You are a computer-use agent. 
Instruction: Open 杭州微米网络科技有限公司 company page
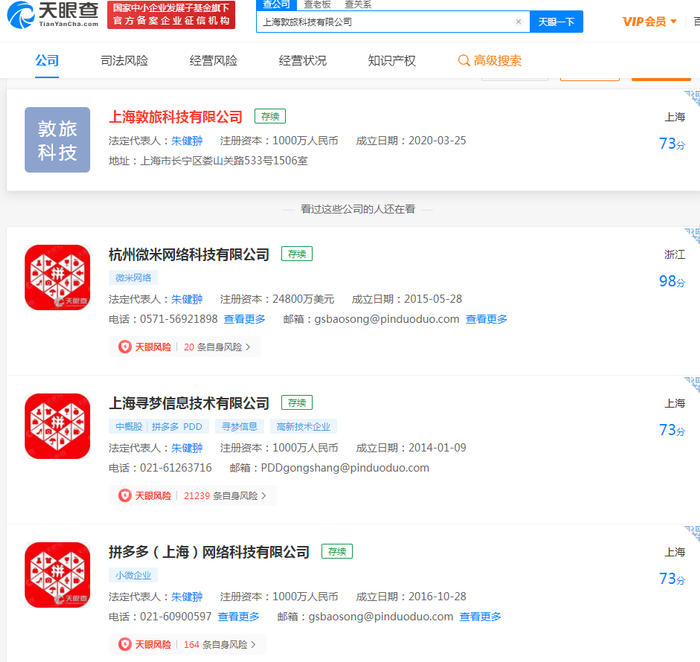click(x=189, y=254)
